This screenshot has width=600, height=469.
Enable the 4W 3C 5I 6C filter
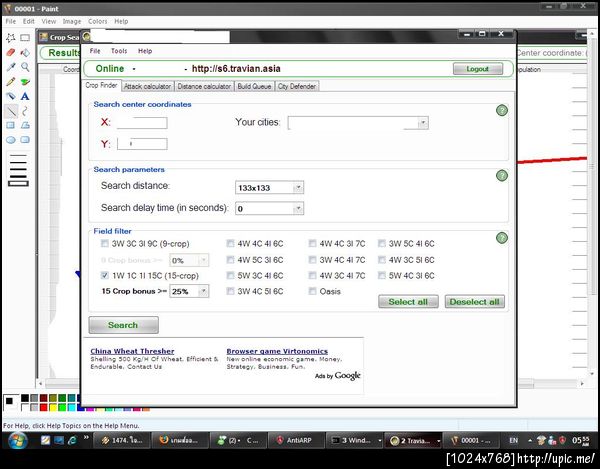382,260
